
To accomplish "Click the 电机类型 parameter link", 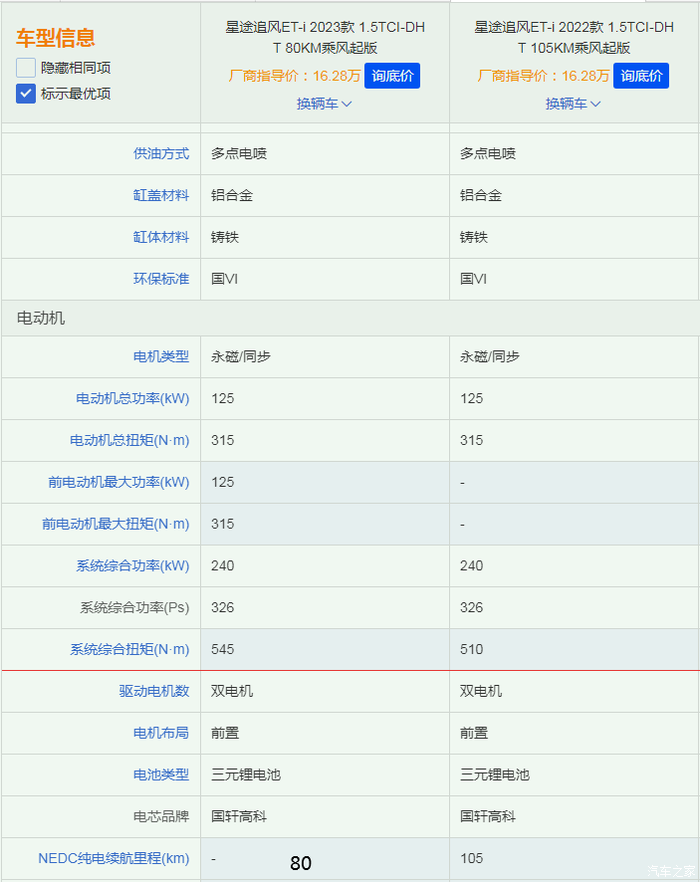I will (161, 357).
